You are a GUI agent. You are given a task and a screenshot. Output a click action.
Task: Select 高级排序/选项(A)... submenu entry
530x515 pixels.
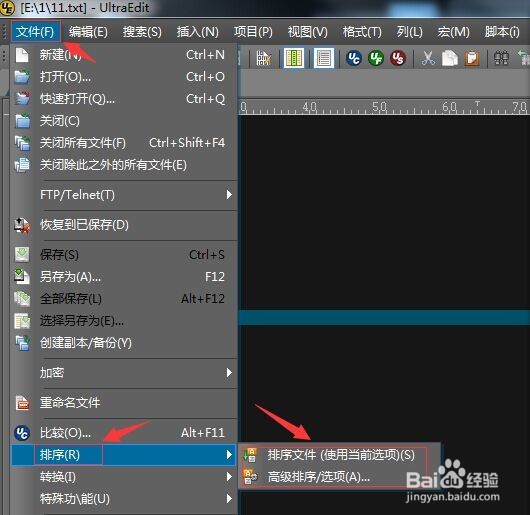pyautogui.click(x=339, y=477)
